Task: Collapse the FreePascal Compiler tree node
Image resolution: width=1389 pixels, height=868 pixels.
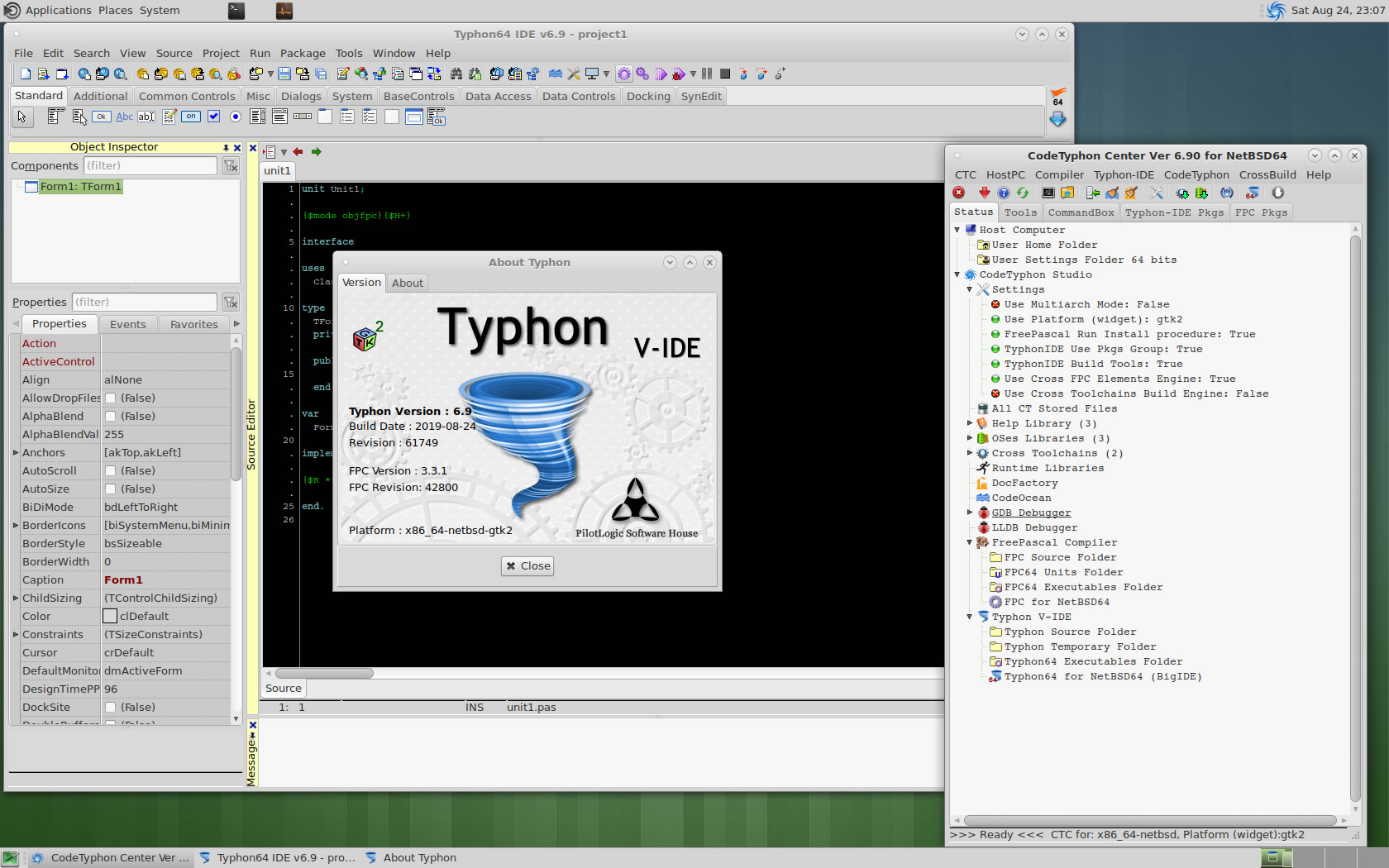Action: click(x=970, y=542)
